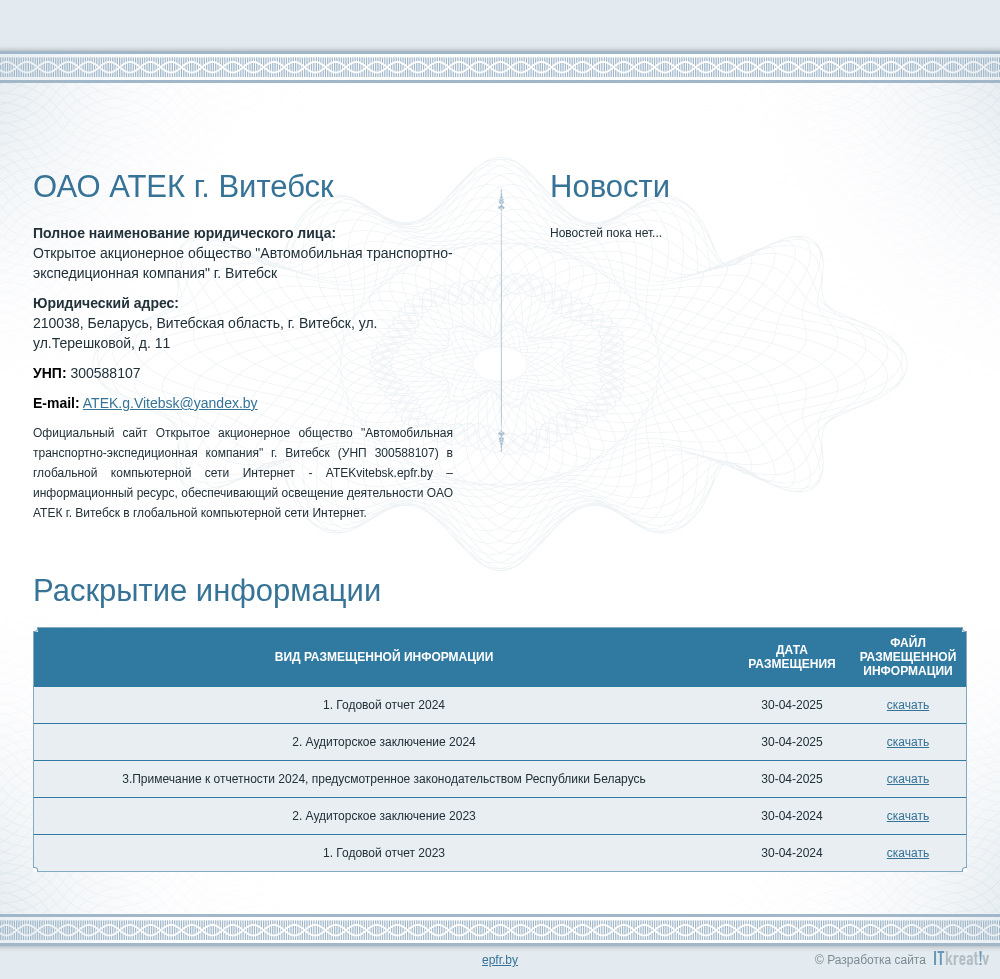Click the Примечание к отчетности 2024 cell
This screenshot has width=1000, height=979.
pos(384,779)
